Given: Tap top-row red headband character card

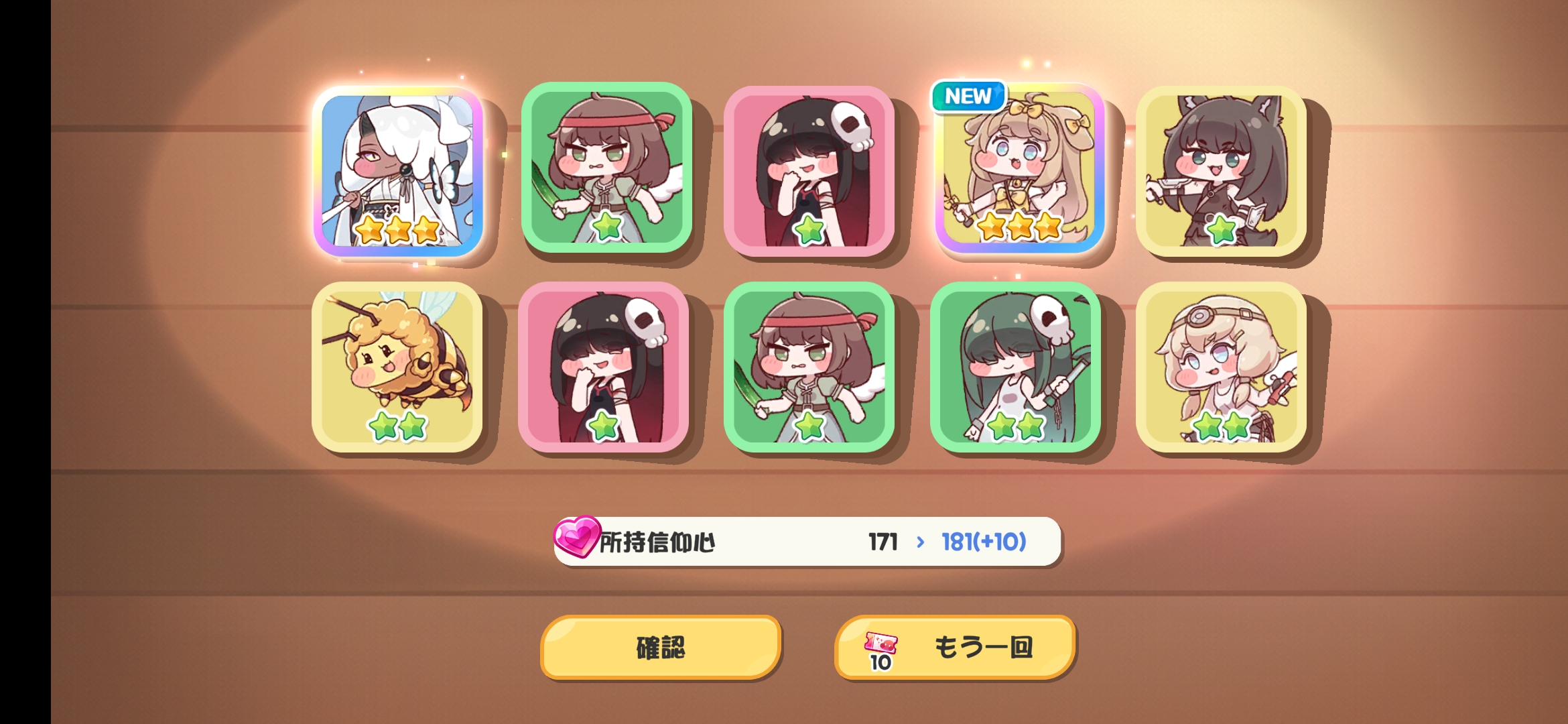Looking at the screenshot, I should (606, 168).
